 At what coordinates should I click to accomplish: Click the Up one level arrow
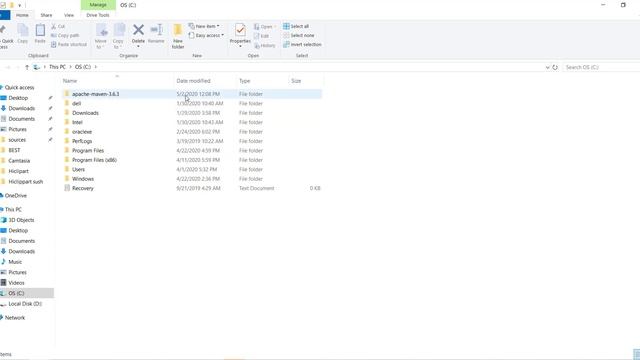tap(27, 67)
